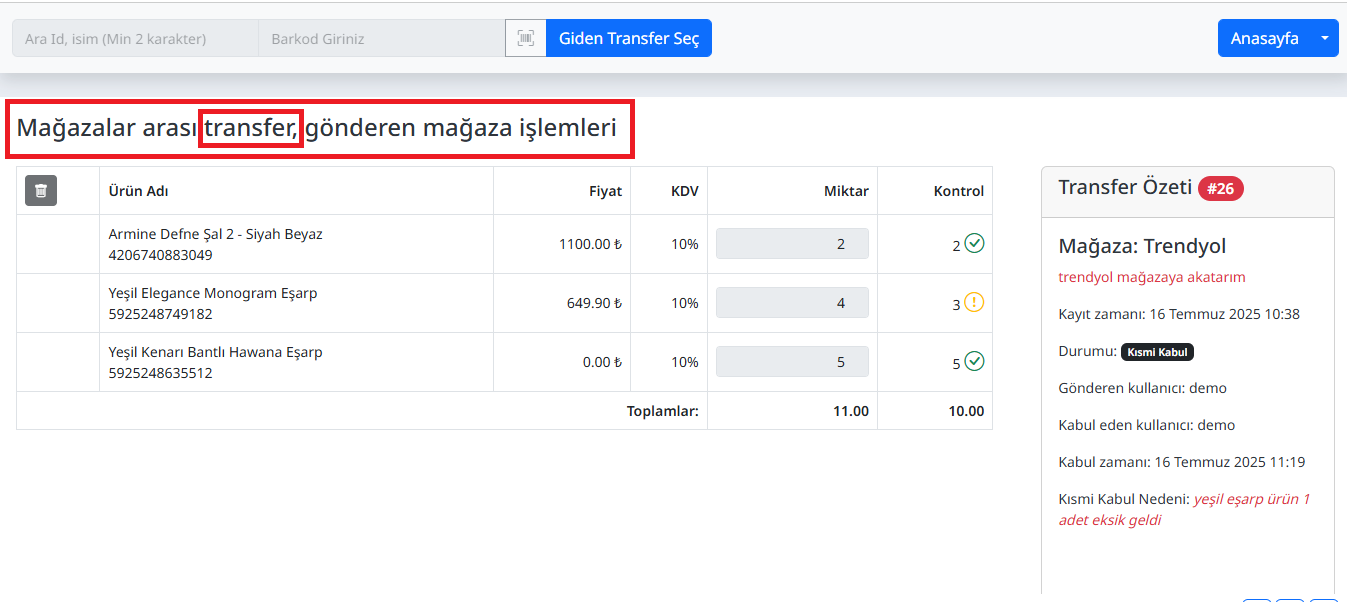Open the Giden Transfer Seç selector
Image resolution: width=1347 pixels, height=602 pixels.
[628, 37]
